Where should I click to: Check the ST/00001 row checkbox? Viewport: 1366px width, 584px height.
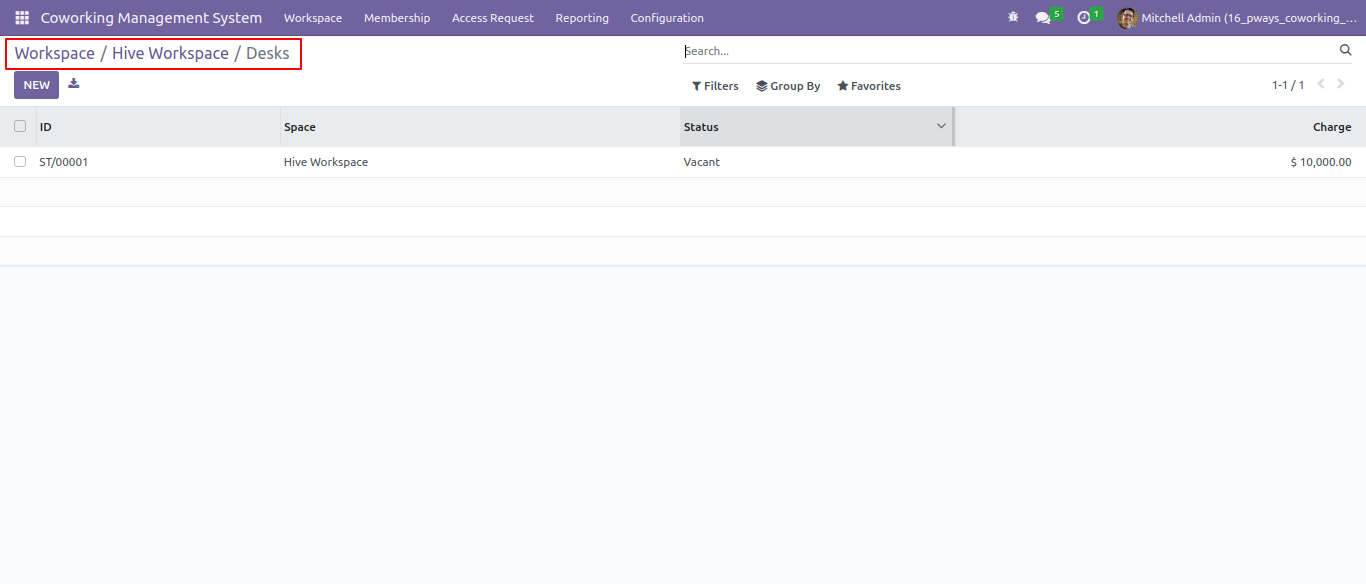[x=20, y=161]
